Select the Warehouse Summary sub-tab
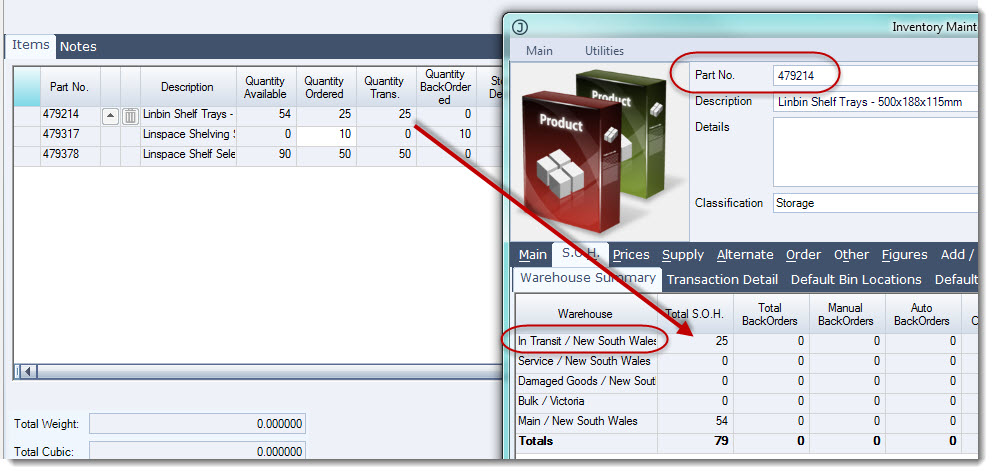The width and height of the screenshot is (993, 474). tap(588, 278)
